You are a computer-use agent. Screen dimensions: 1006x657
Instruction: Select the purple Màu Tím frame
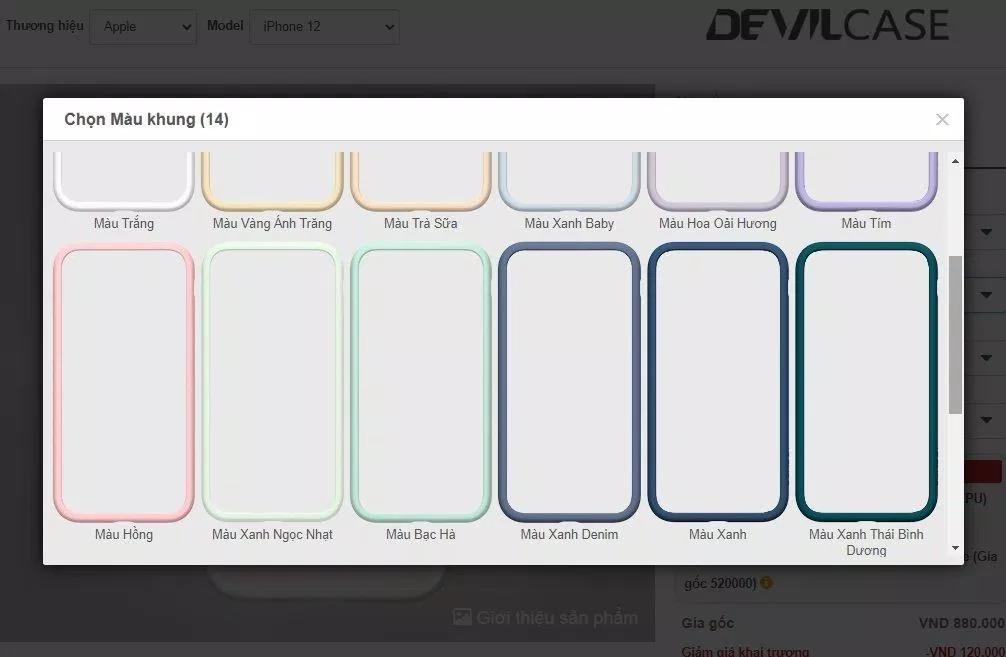click(866, 183)
